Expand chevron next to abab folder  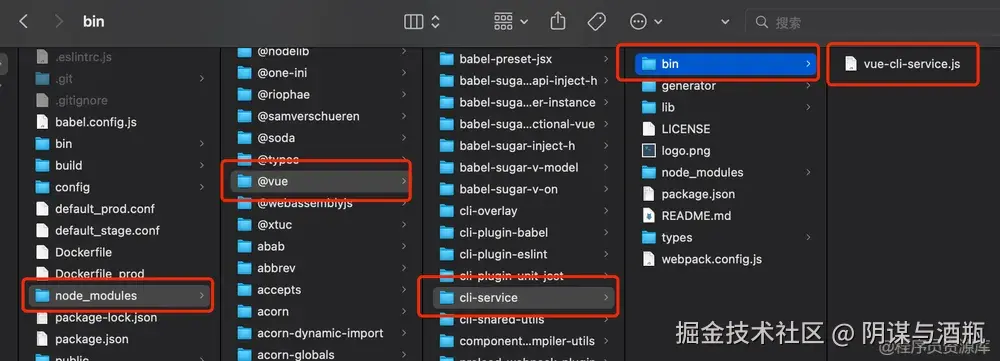(x=404, y=246)
